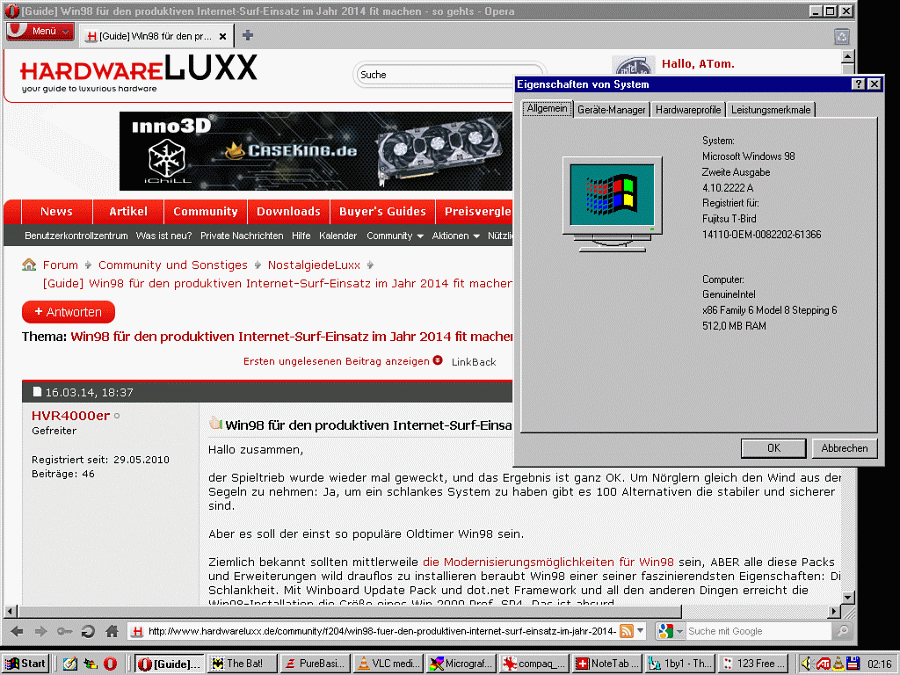Switch to the Allgemein tab
This screenshot has width=900, height=675.
pos(547,108)
